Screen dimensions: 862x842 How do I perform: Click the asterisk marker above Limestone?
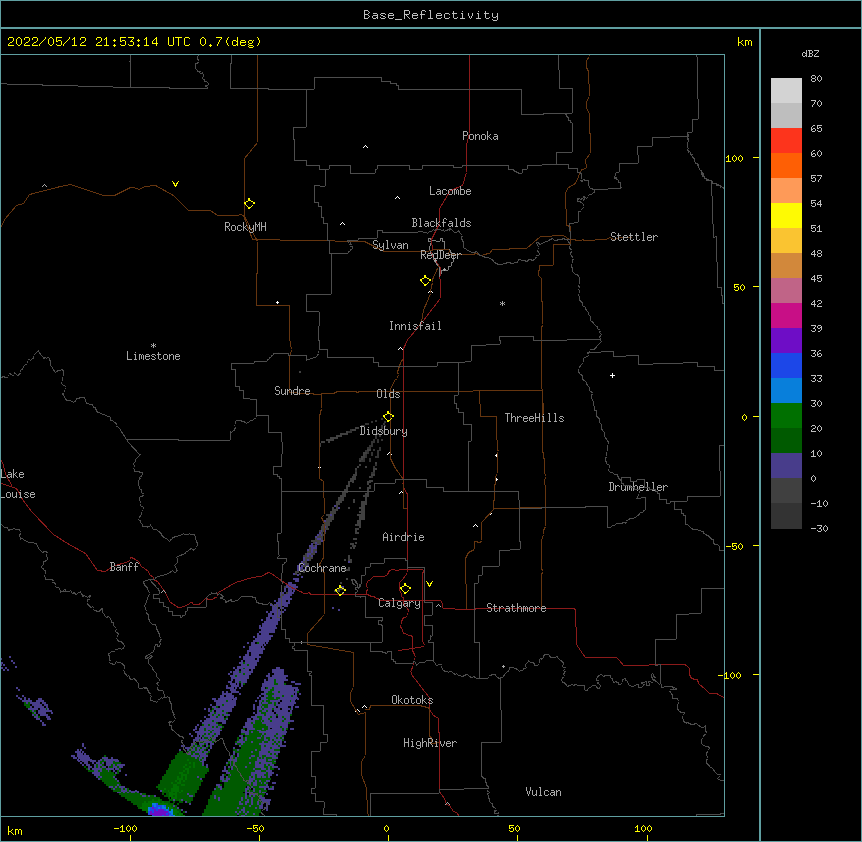point(153,346)
